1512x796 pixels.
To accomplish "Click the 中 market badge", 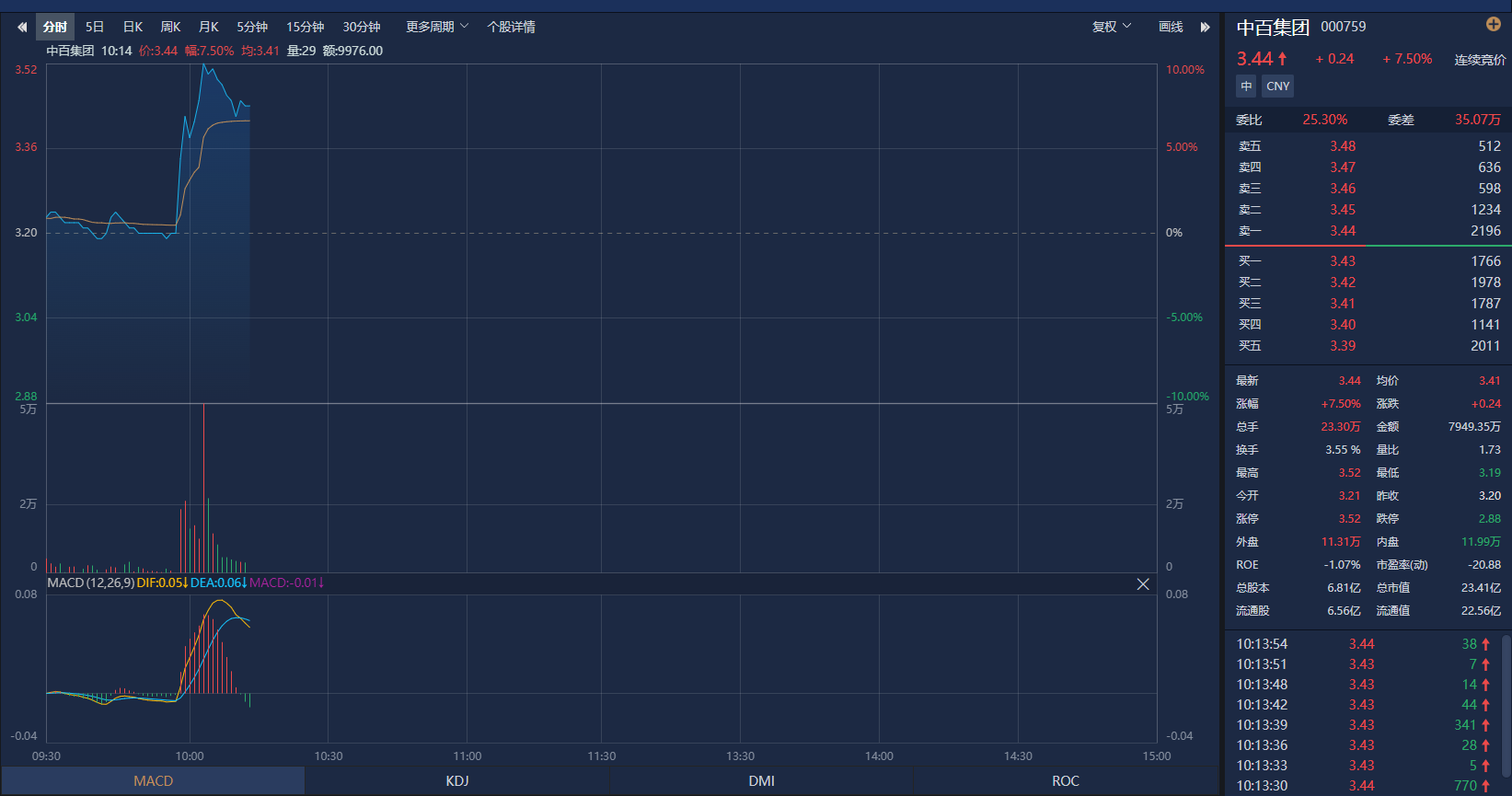I will (x=1246, y=87).
